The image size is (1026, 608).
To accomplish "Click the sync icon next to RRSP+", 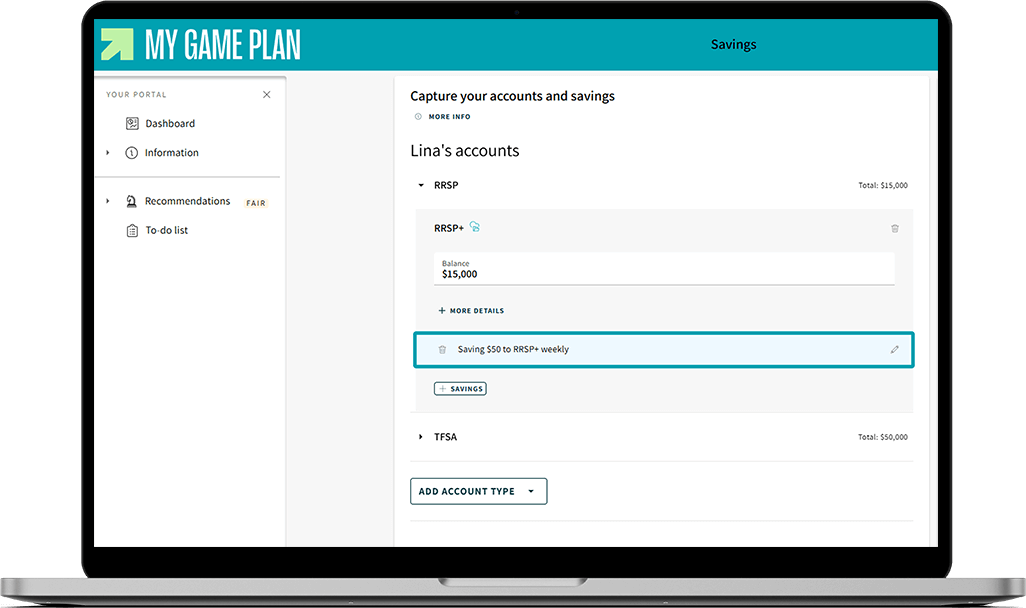I will pos(473,227).
